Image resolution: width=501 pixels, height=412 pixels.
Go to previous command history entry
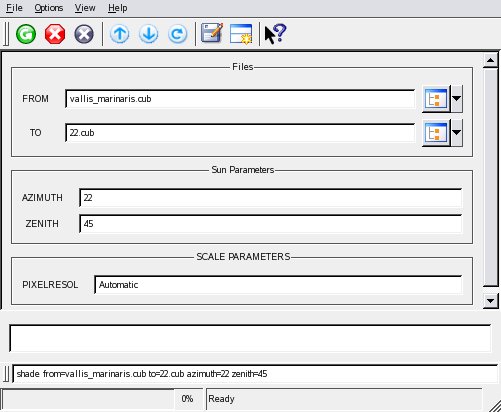[119, 34]
